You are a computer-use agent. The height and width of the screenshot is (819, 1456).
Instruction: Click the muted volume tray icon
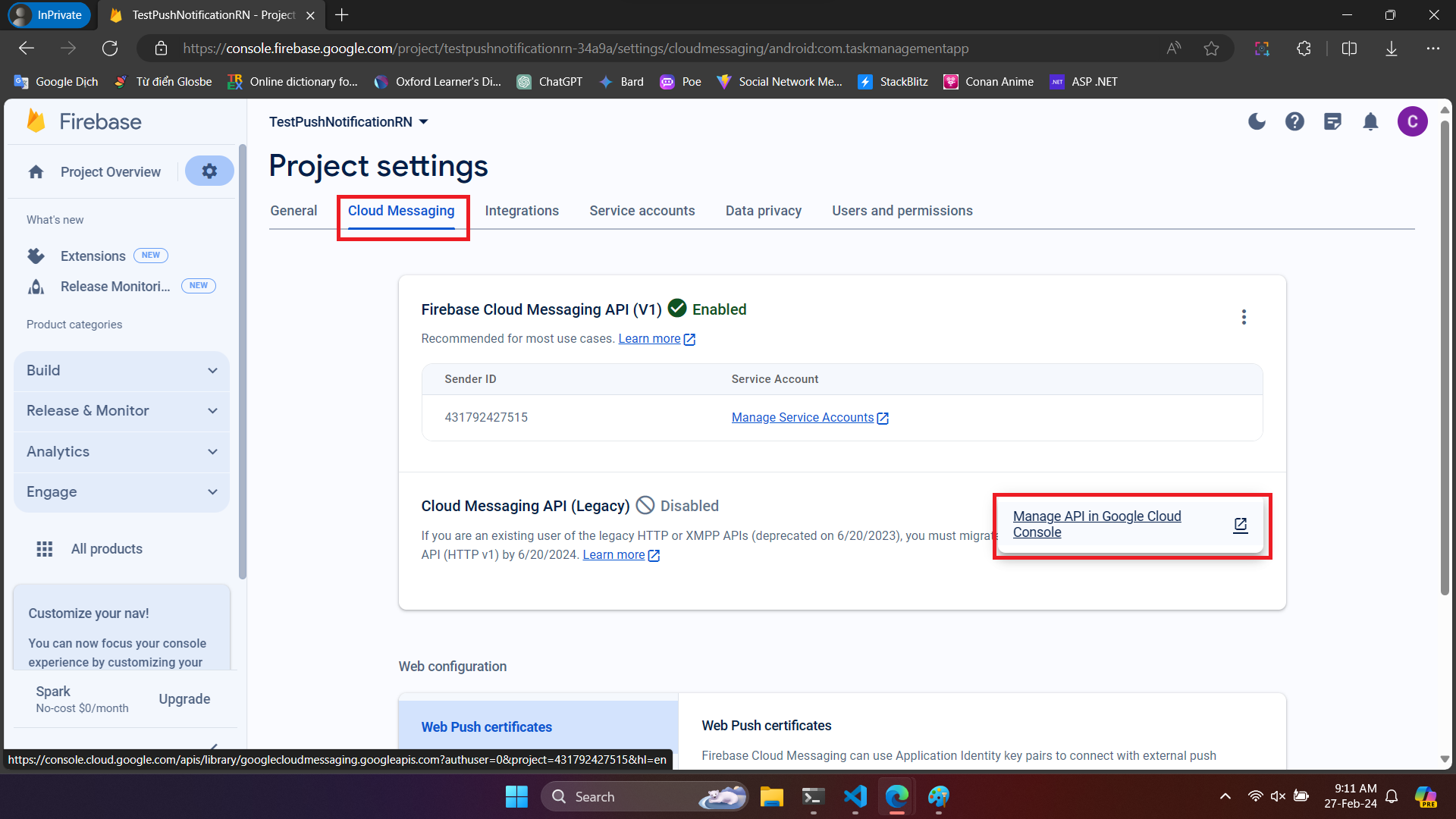(1278, 796)
